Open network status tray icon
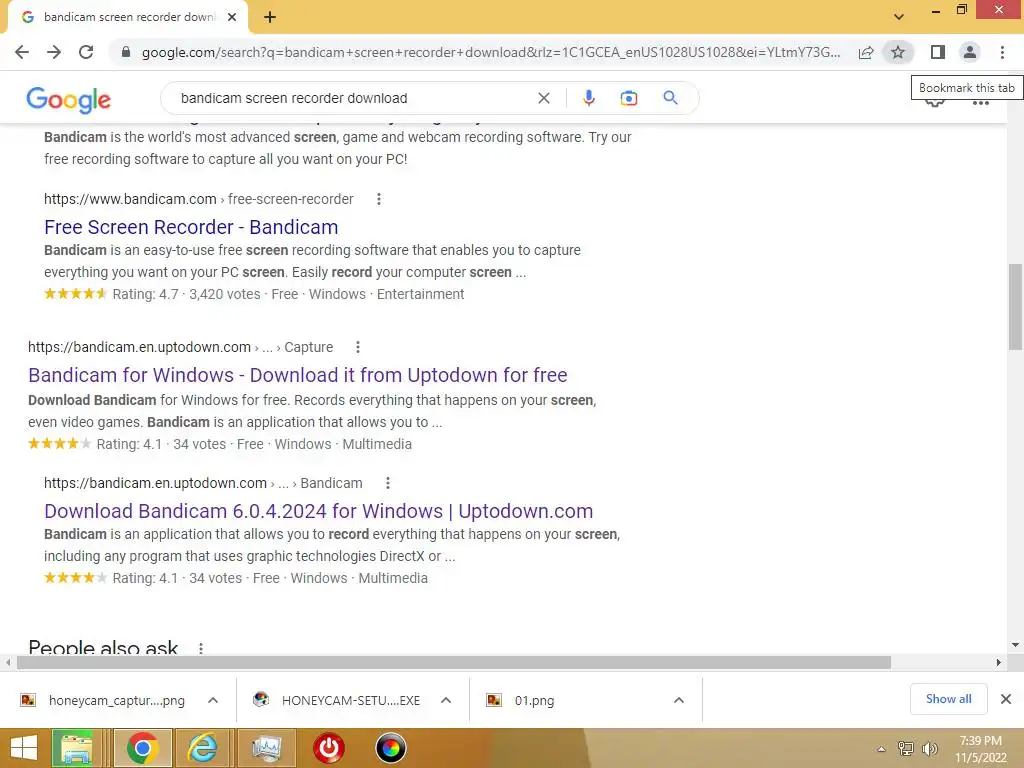The height and width of the screenshot is (768, 1024). click(x=906, y=749)
